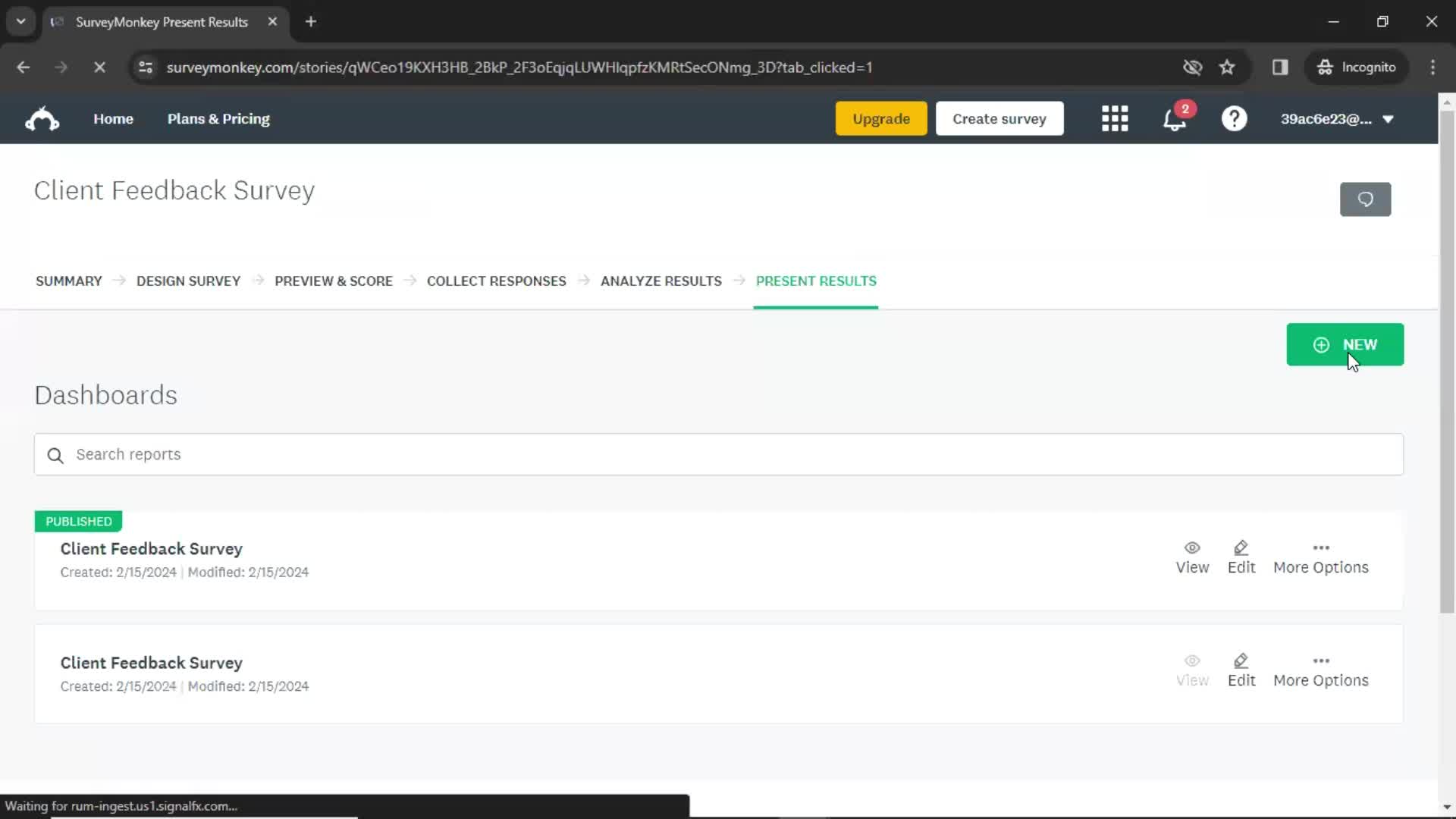
Task: Select the PRESENT RESULTS tab
Action: [816, 281]
